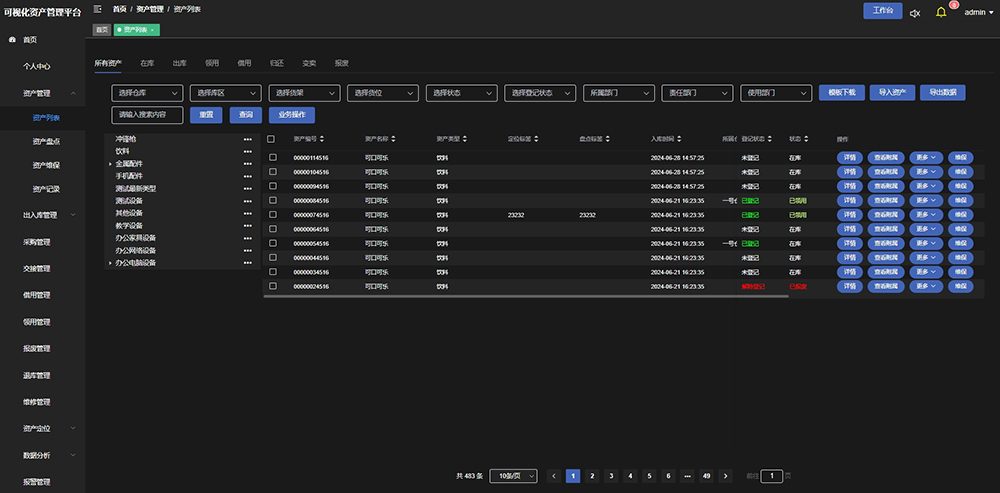1000x493 pixels.
Task: Tick the checkbox for asset 00000114516
Action: pyautogui.click(x=272, y=158)
